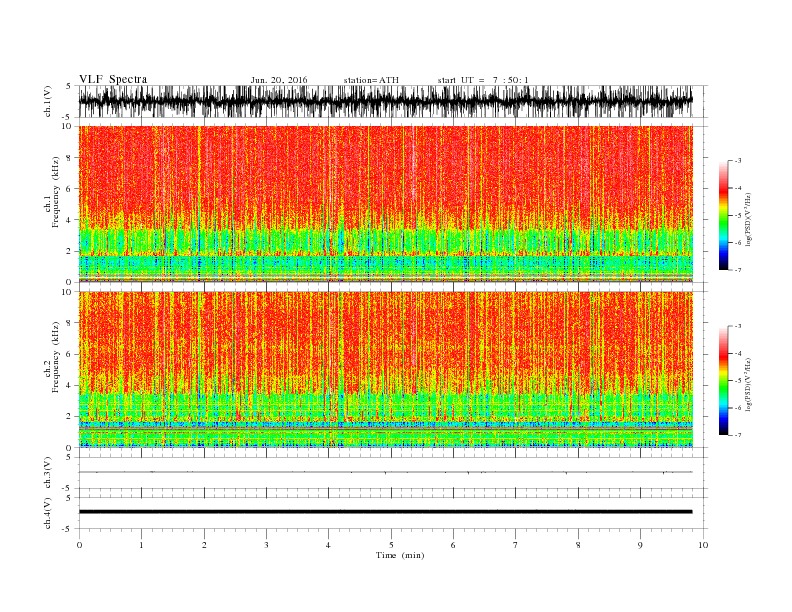This screenshot has width=792, height=612.
Task: Click the ch.1 Frequency (kHz) axis label
Action: tap(52, 193)
